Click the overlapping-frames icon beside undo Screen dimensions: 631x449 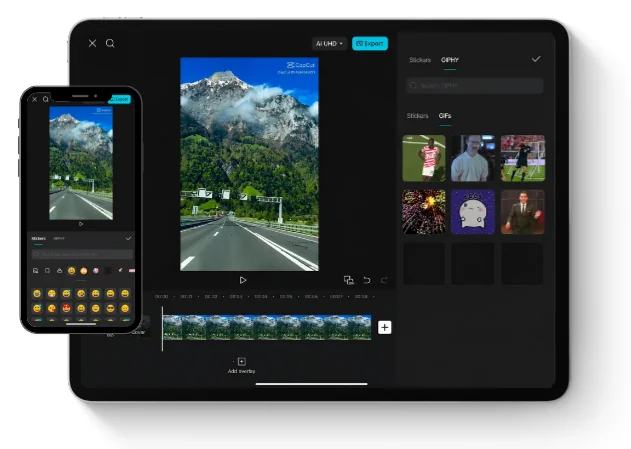pyautogui.click(x=348, y=280)
